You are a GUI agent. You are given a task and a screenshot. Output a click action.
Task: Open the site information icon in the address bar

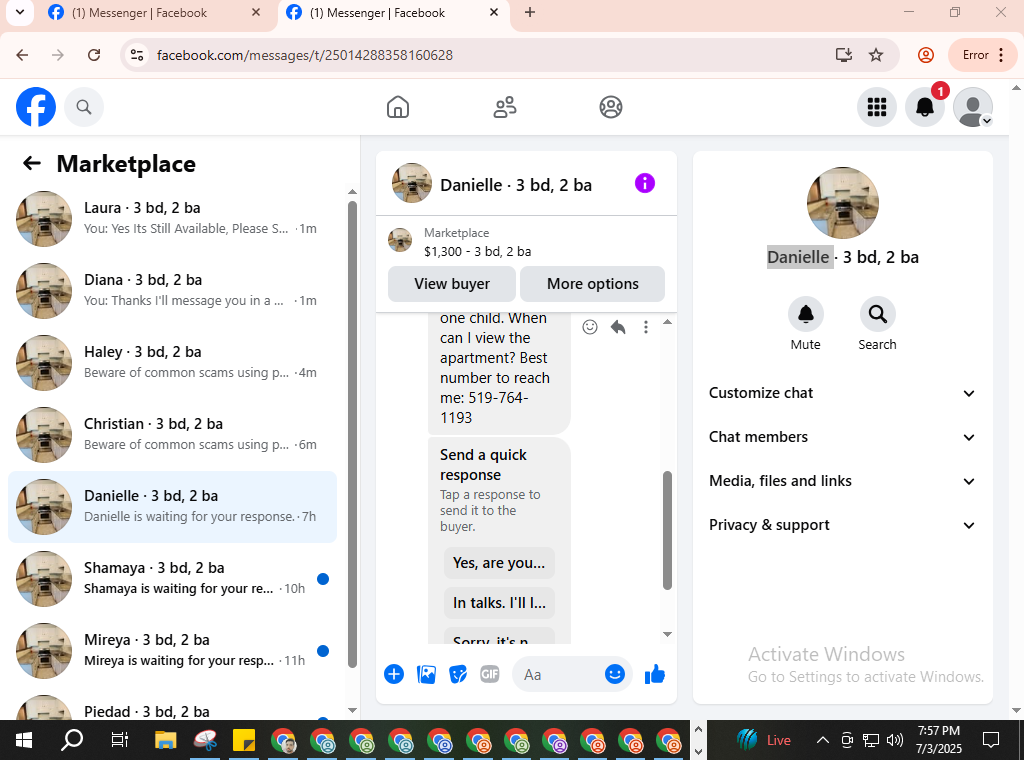click(136, 55)
